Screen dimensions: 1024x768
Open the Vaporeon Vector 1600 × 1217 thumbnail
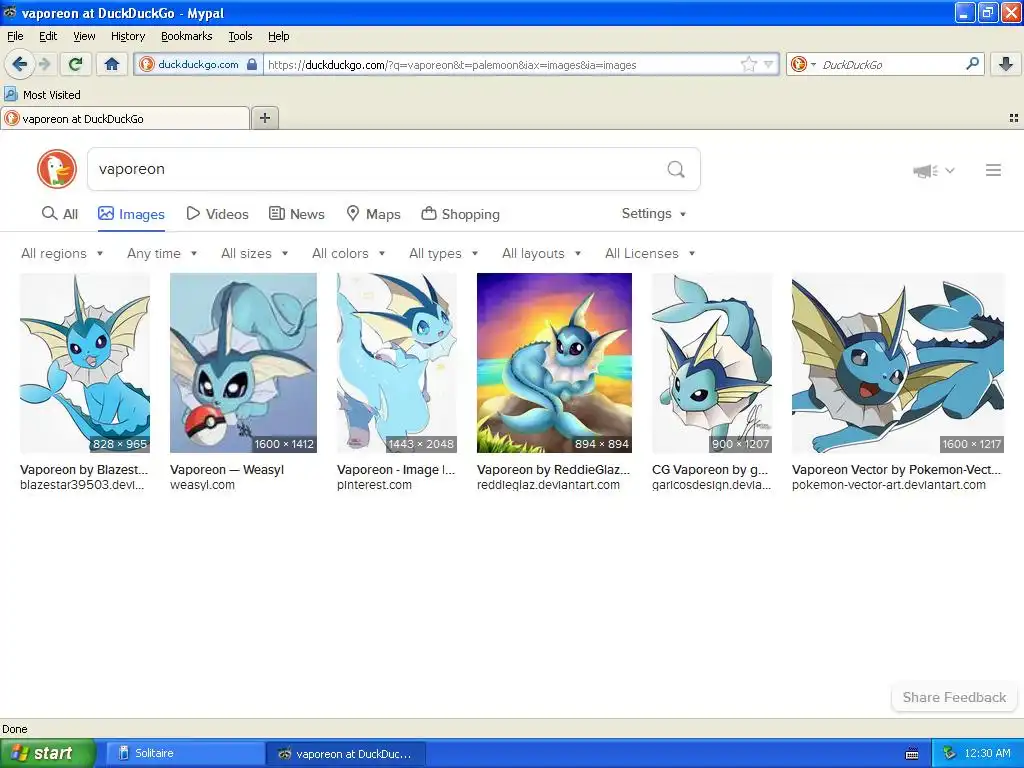[x=898, y=363]
